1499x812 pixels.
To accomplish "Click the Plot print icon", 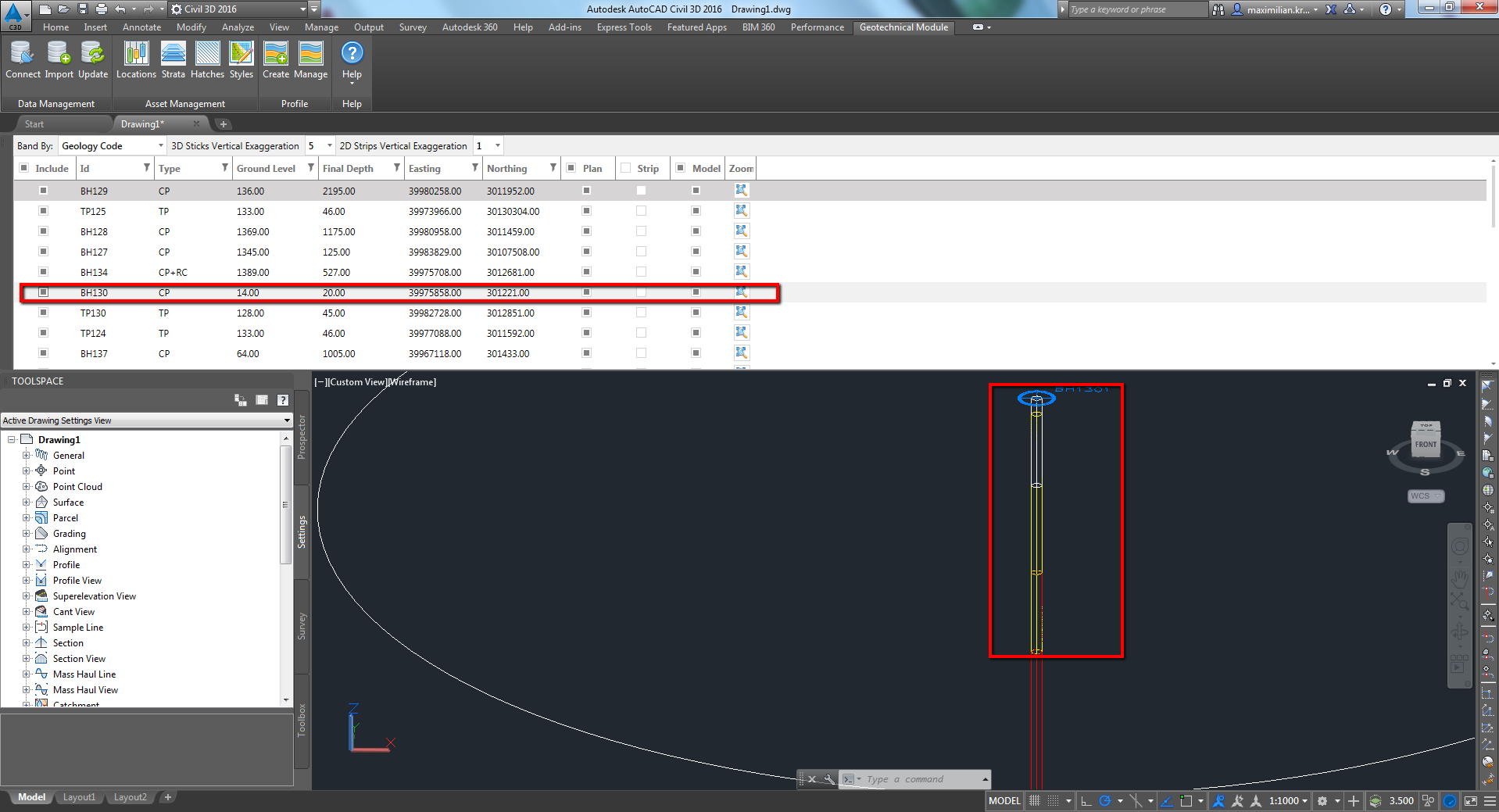I will 101,9.
